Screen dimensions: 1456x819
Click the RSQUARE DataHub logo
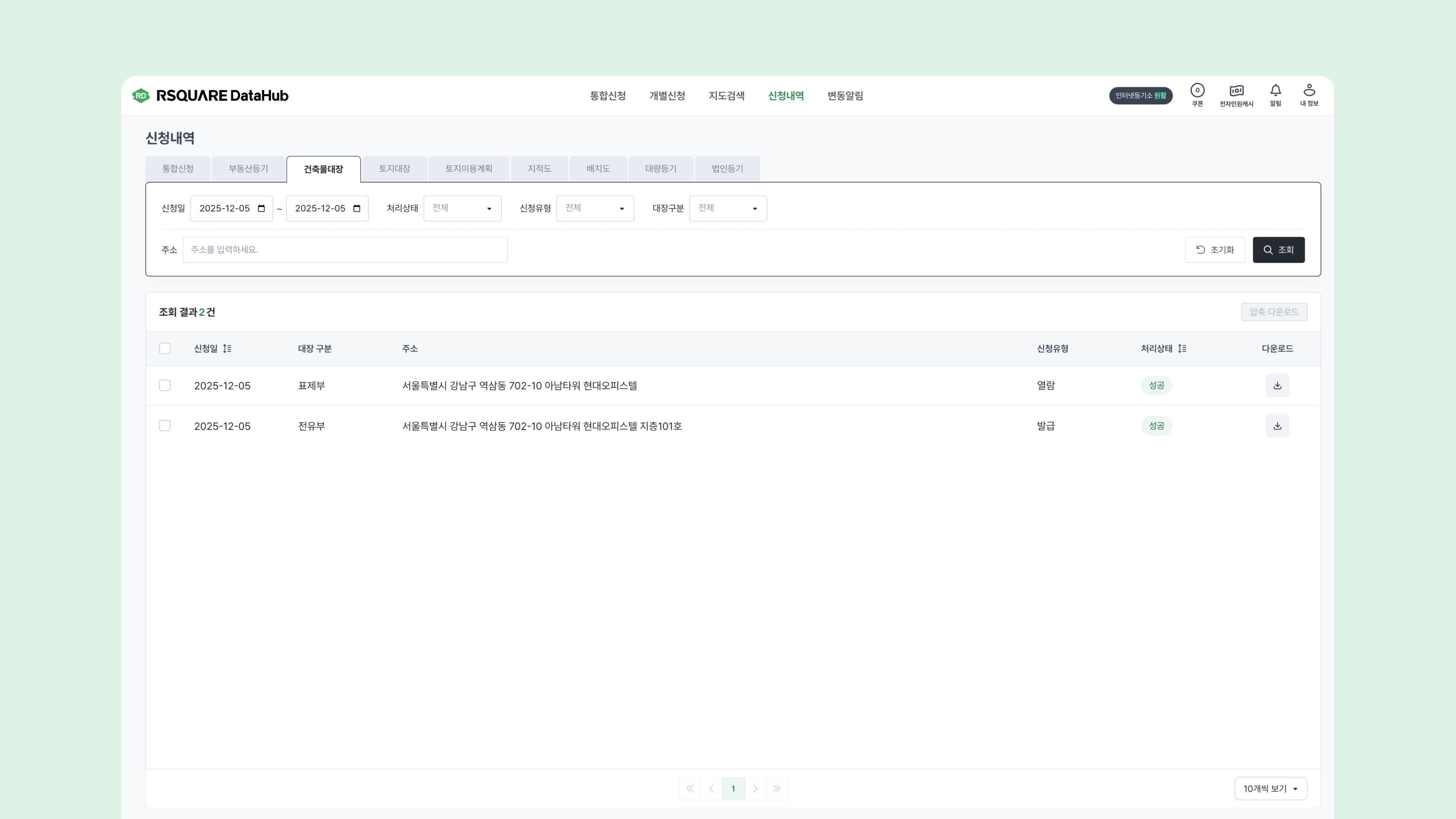pyautogui.click(x=210, y=96)
